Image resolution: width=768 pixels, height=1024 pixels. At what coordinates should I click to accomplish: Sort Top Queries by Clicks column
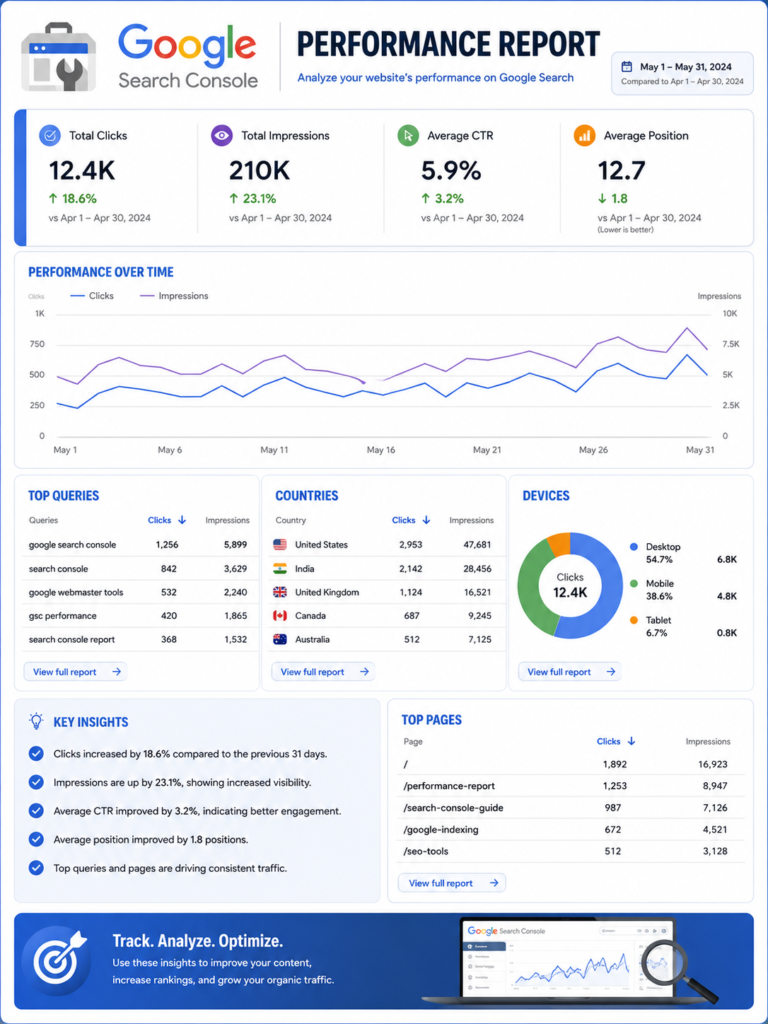(x=167, y=520)
